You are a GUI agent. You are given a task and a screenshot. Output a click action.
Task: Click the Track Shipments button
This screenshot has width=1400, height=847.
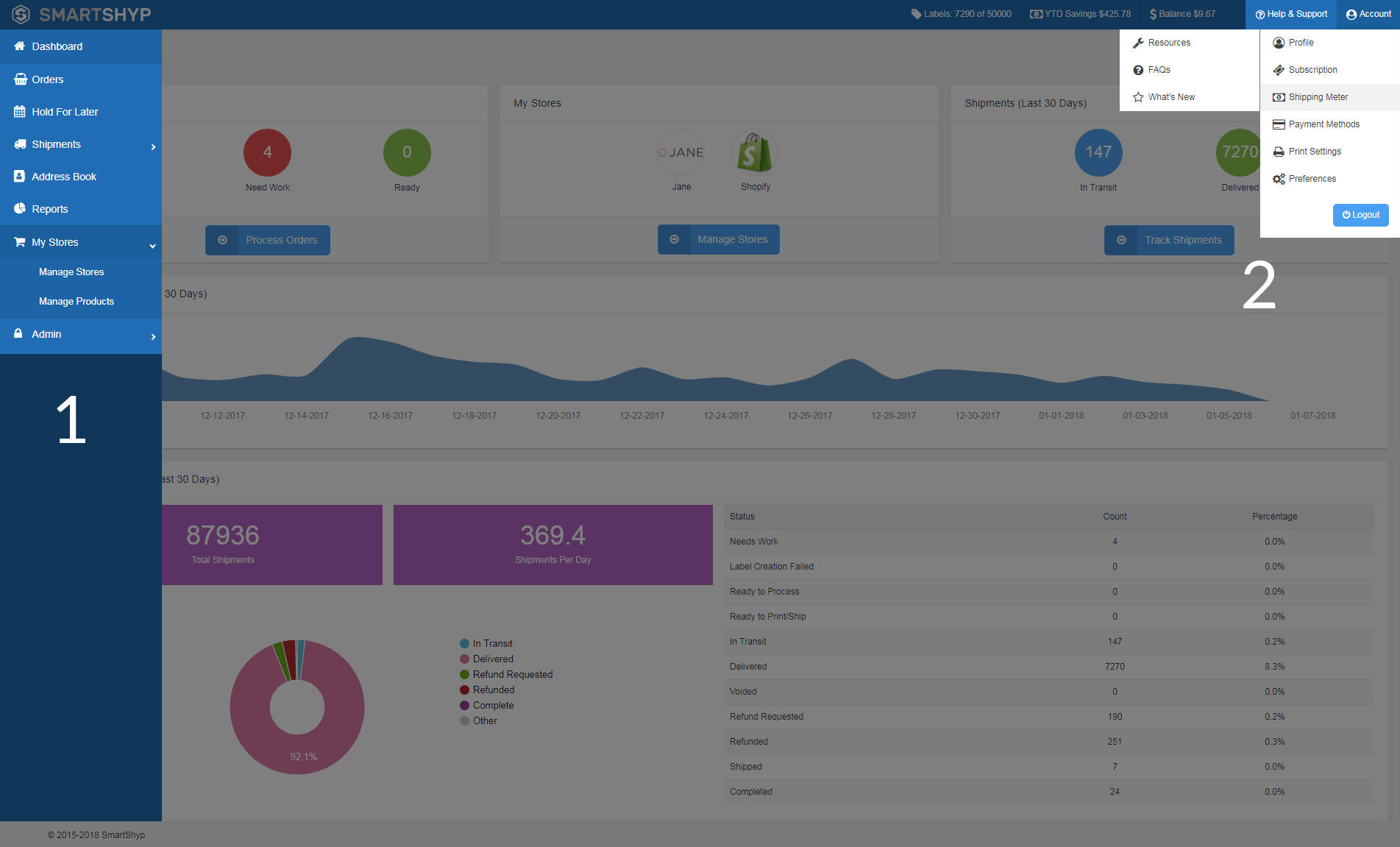pyautogui.click(x=1169, y=240)
